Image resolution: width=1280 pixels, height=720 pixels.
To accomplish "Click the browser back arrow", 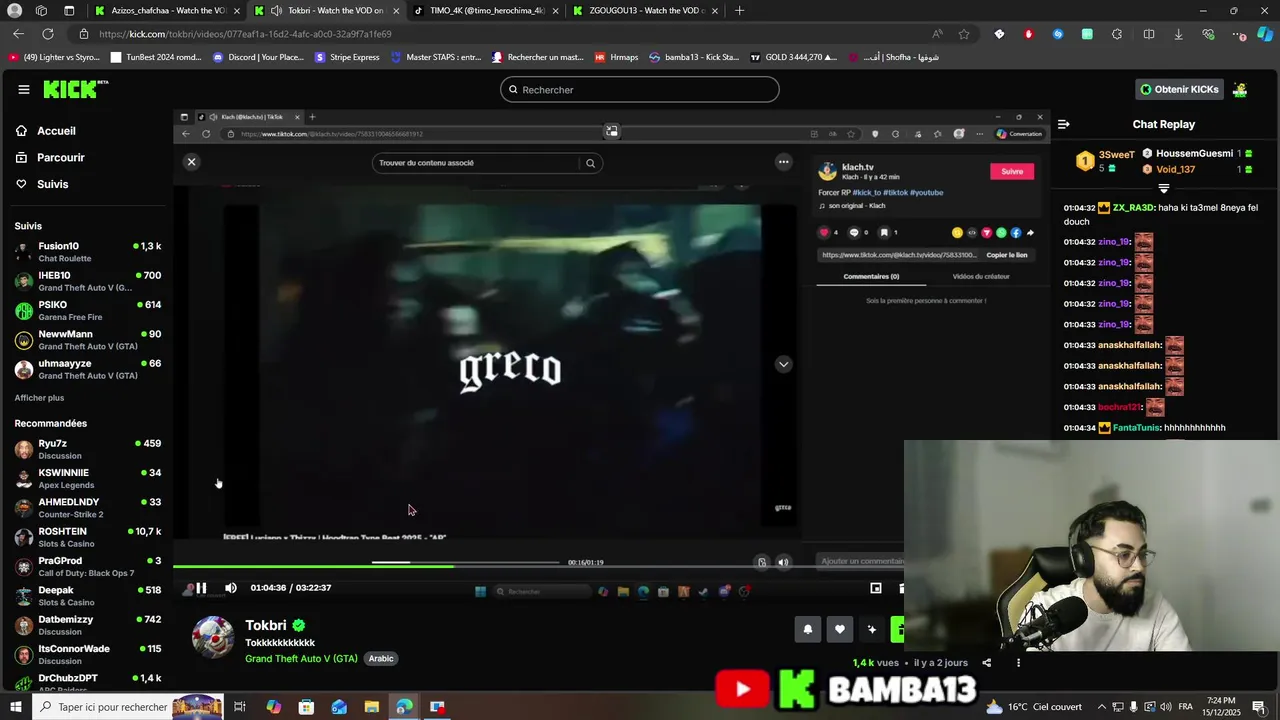I will point(18,34).
